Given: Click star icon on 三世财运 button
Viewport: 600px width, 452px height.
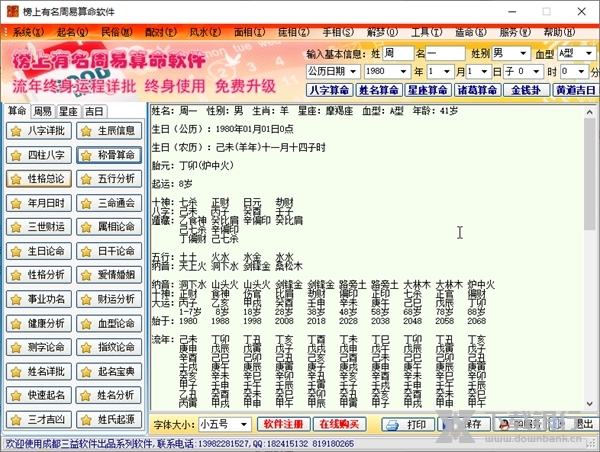Looking at the screenshot, I should click(x=16, y=227).
